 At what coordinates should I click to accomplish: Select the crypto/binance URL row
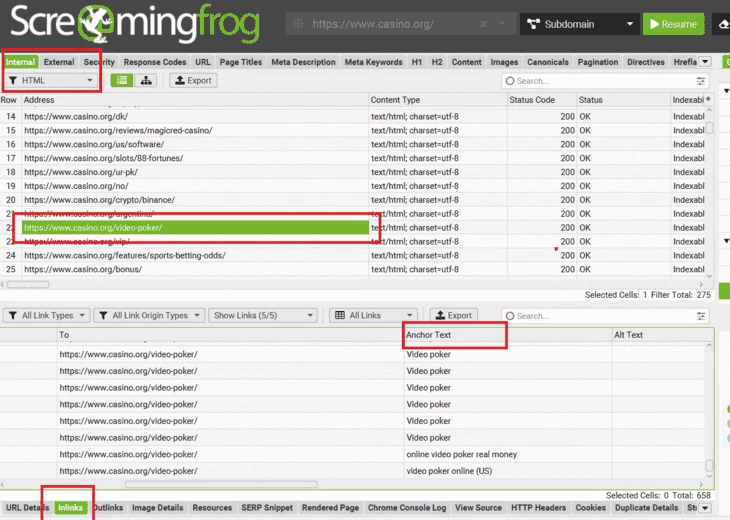pos(195,200)
